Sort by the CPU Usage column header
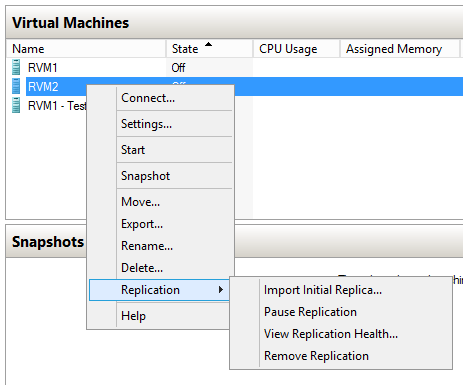This screenshot has width=463, height=385. (296, 49)
